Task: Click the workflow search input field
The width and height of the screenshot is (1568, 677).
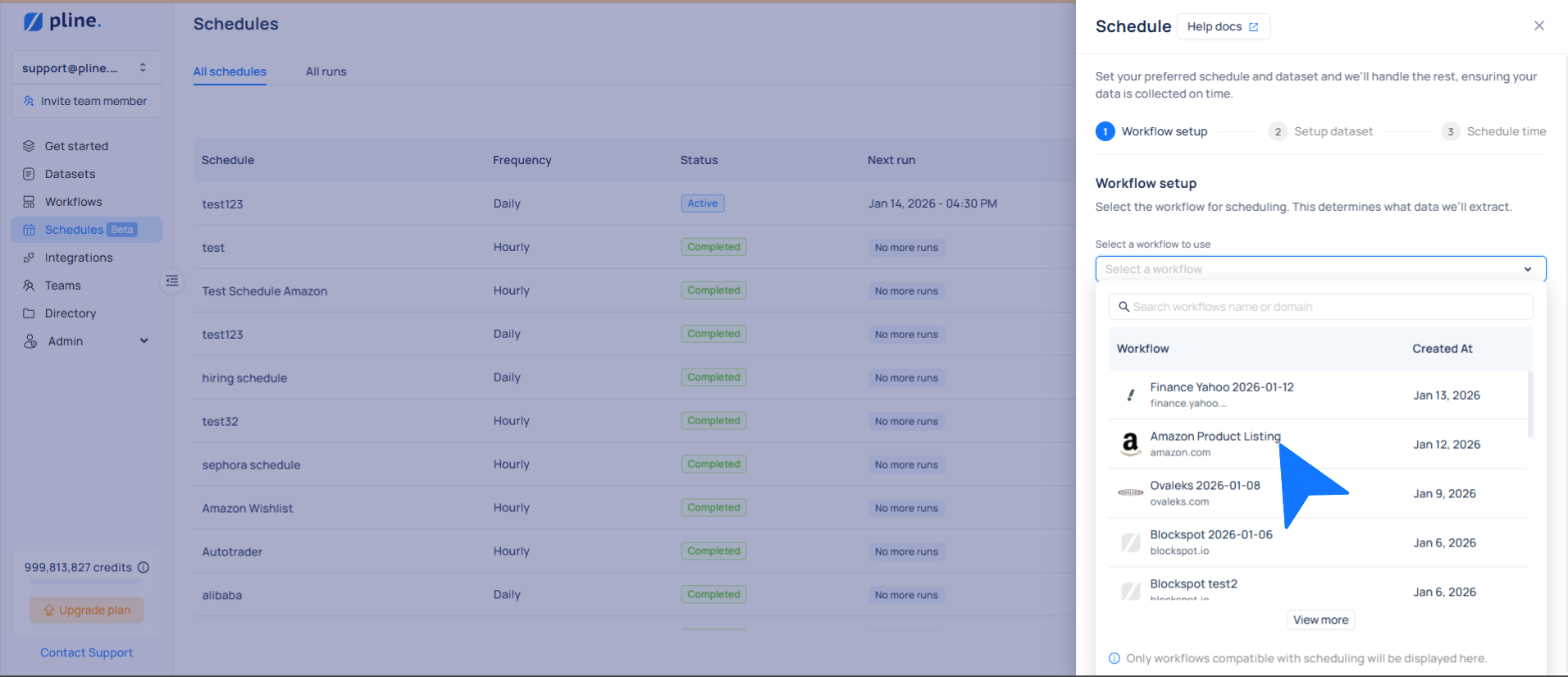Action: point(1320,307)
